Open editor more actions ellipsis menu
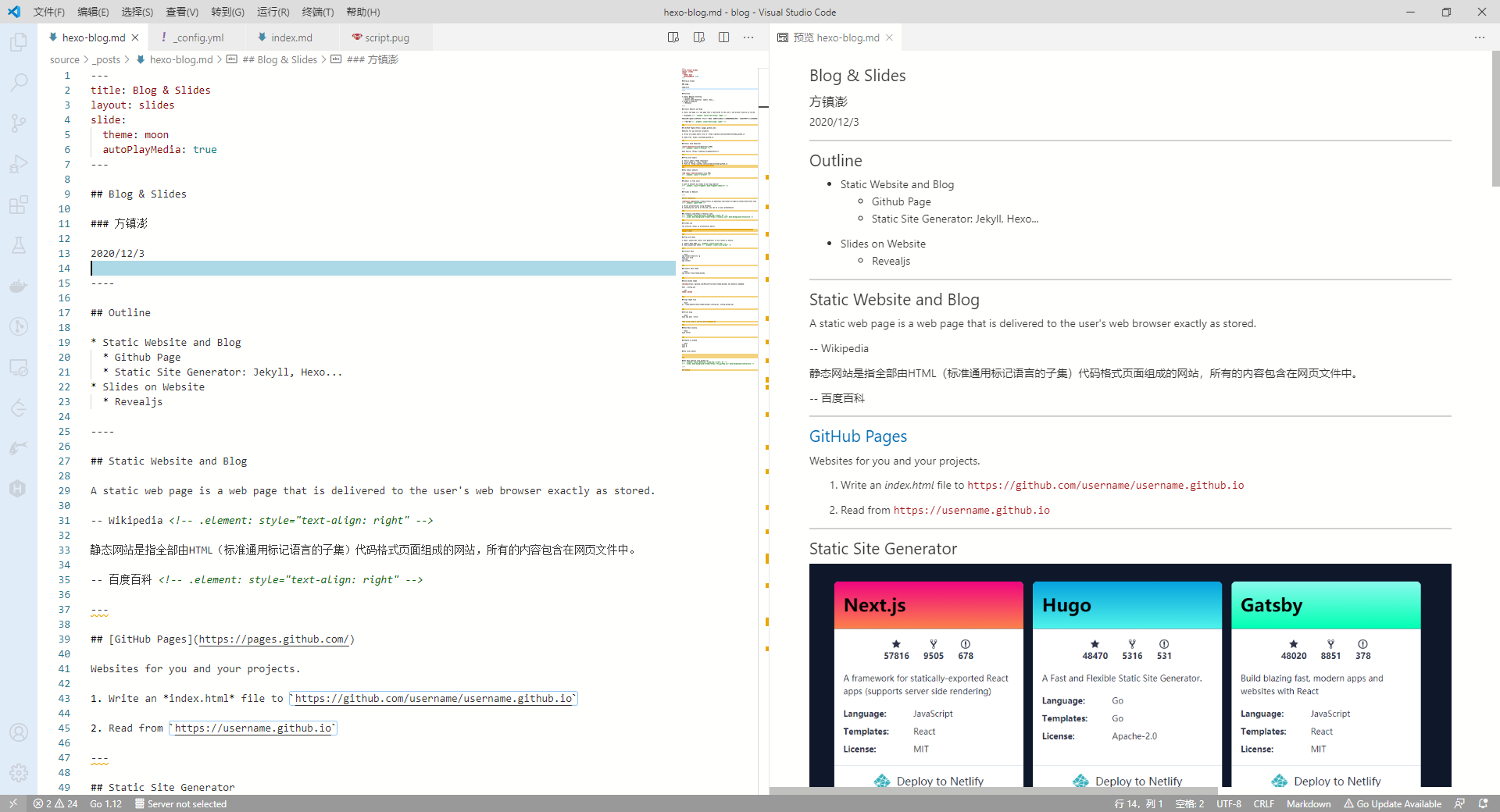1500x812 pixels. pos(748,37)
